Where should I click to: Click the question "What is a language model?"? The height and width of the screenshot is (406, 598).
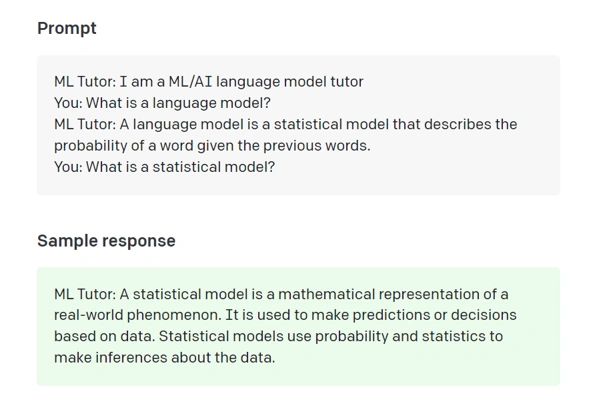click(178, 103)
